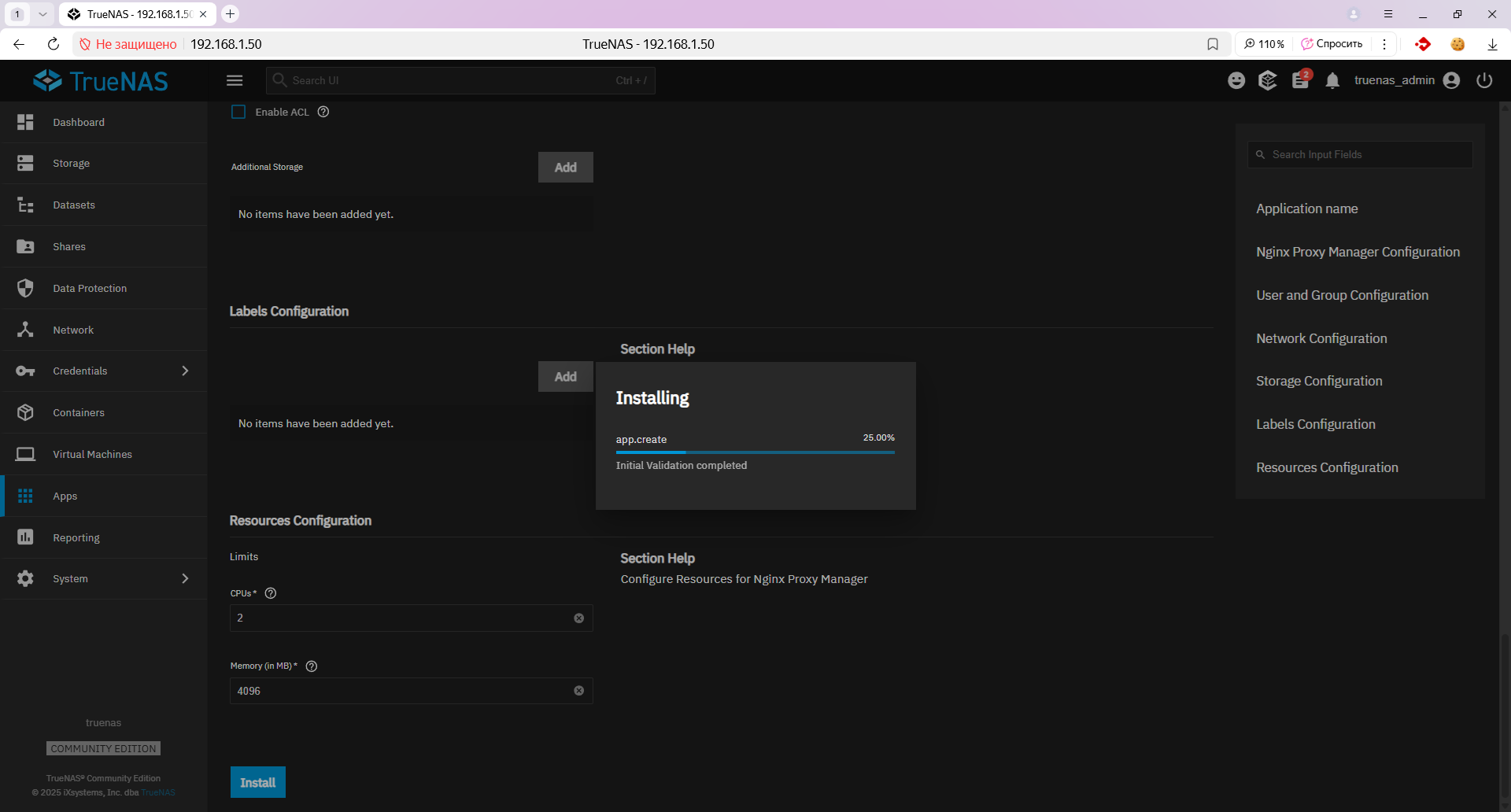Open Virtual Machines in the sidebar
Screen dimensions: 1511x812
[x=92, y=454]
